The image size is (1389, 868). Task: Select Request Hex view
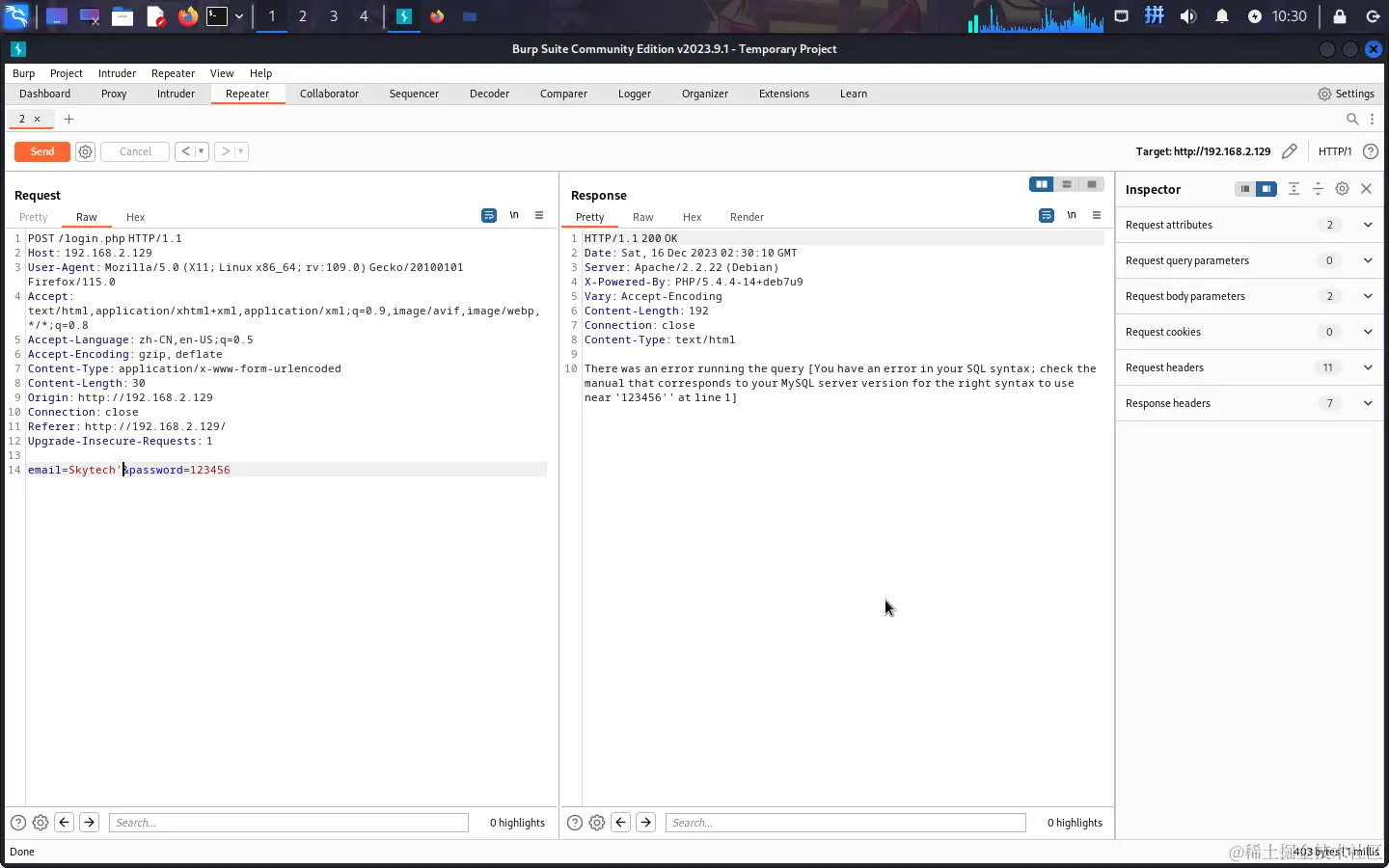(x=136, y=217)
